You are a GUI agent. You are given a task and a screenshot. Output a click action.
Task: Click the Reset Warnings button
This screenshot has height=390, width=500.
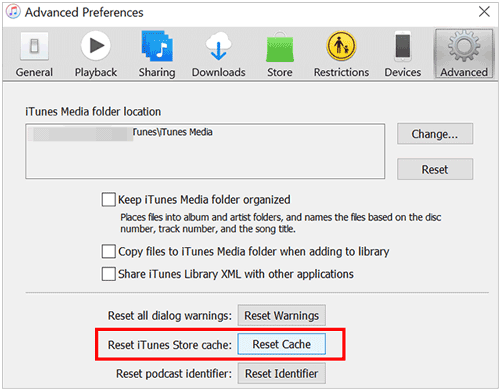[x=282, y=315]
